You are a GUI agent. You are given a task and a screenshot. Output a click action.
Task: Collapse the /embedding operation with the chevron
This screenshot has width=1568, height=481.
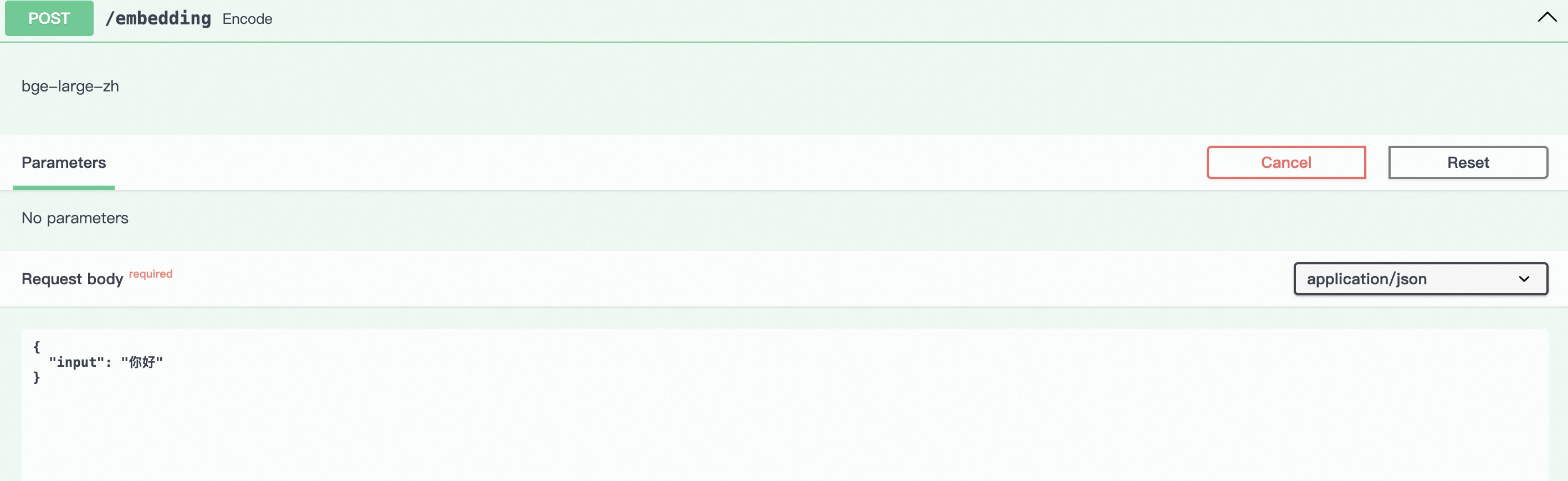click(x=1547, y=18)
